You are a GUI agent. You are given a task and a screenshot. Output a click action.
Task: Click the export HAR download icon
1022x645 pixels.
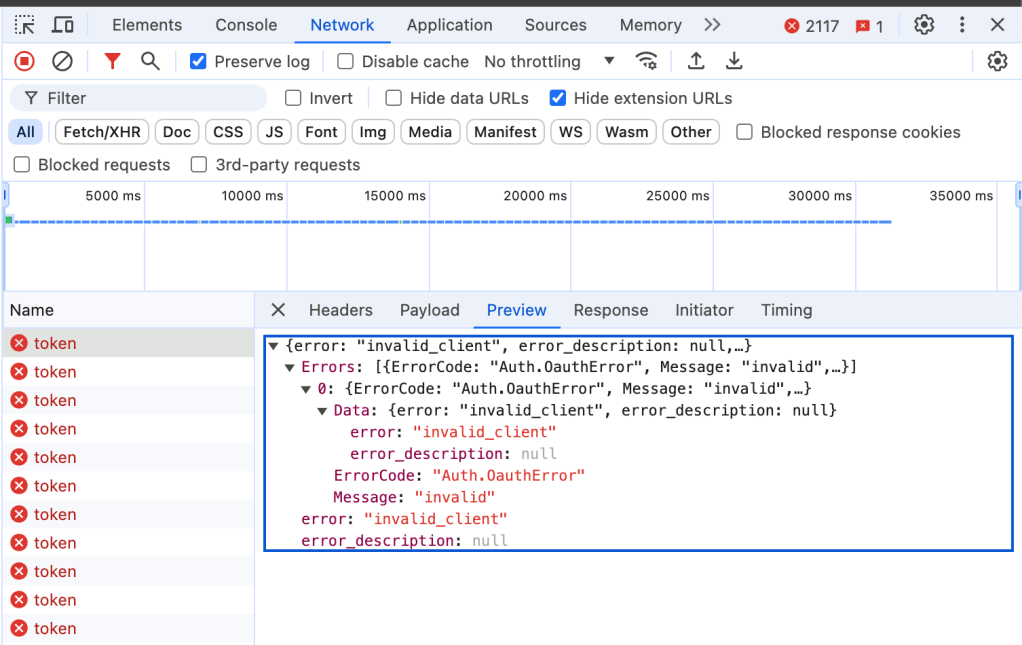(x=734, y=62)
